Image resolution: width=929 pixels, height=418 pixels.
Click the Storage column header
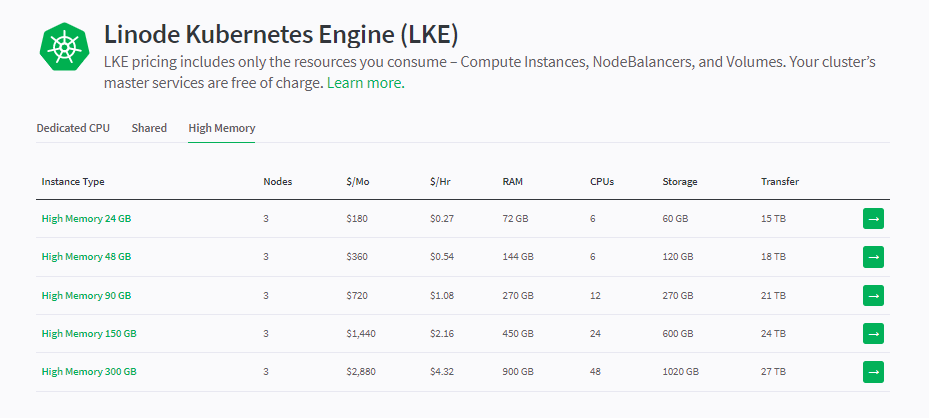(680, 182)
